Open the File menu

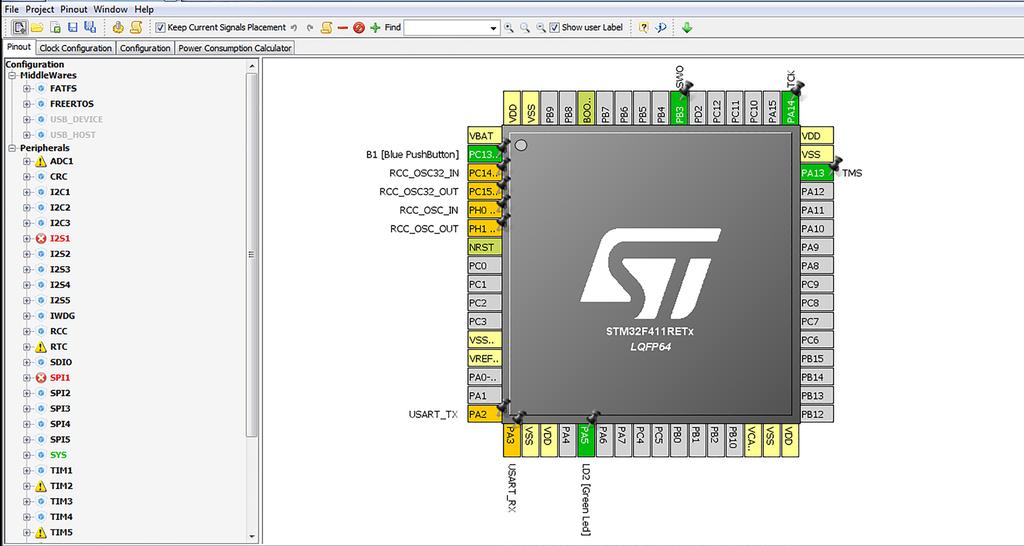pyautogui.click(x=12, y=9)
